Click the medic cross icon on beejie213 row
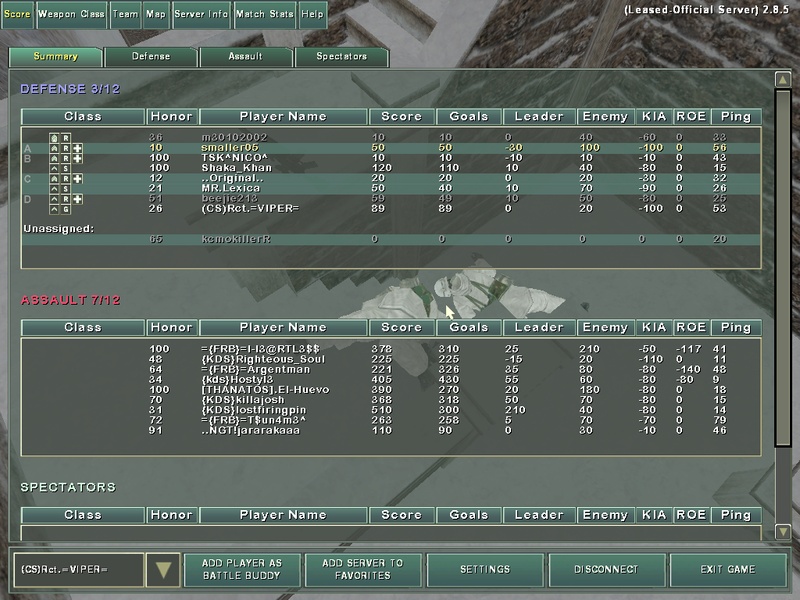The width and height of the screenshot is (800, 600). [x=77, y=199]
